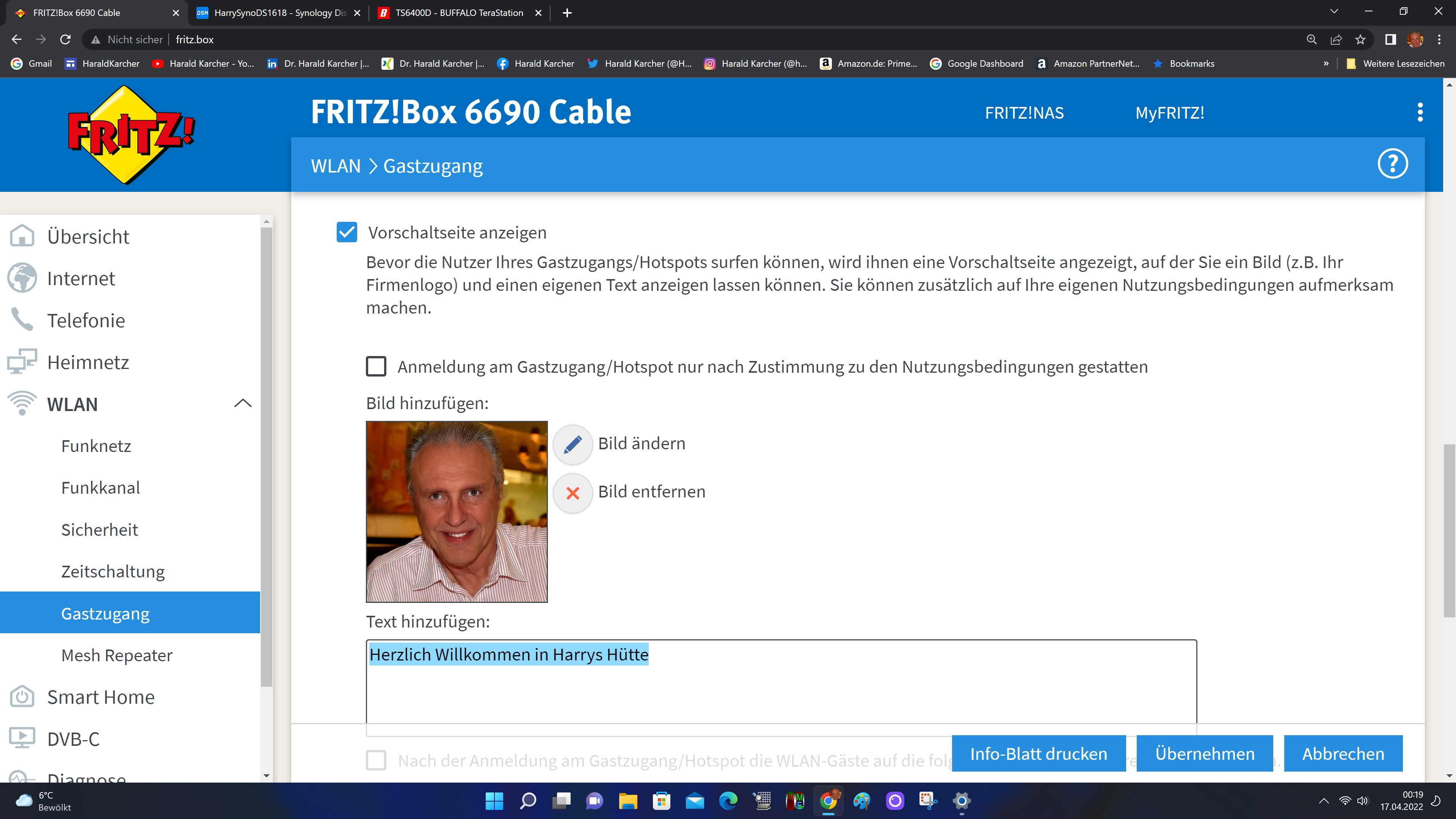Open Heimnetz using its monitor icon

click(x=23, y=362)
